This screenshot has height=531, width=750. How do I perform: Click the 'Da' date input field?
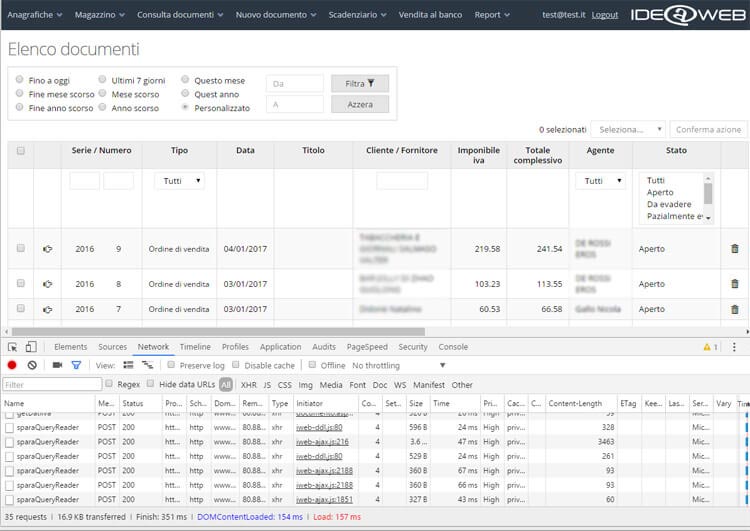click(295, 83)
